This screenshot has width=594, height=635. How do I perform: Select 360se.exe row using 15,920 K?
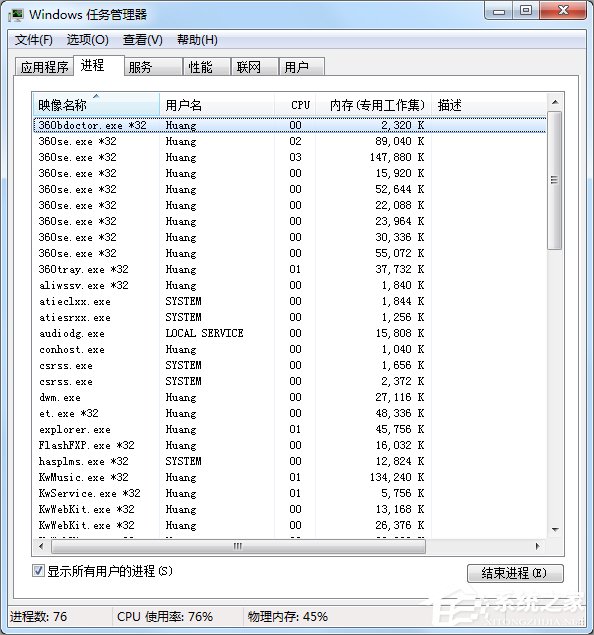coord(290,173)
